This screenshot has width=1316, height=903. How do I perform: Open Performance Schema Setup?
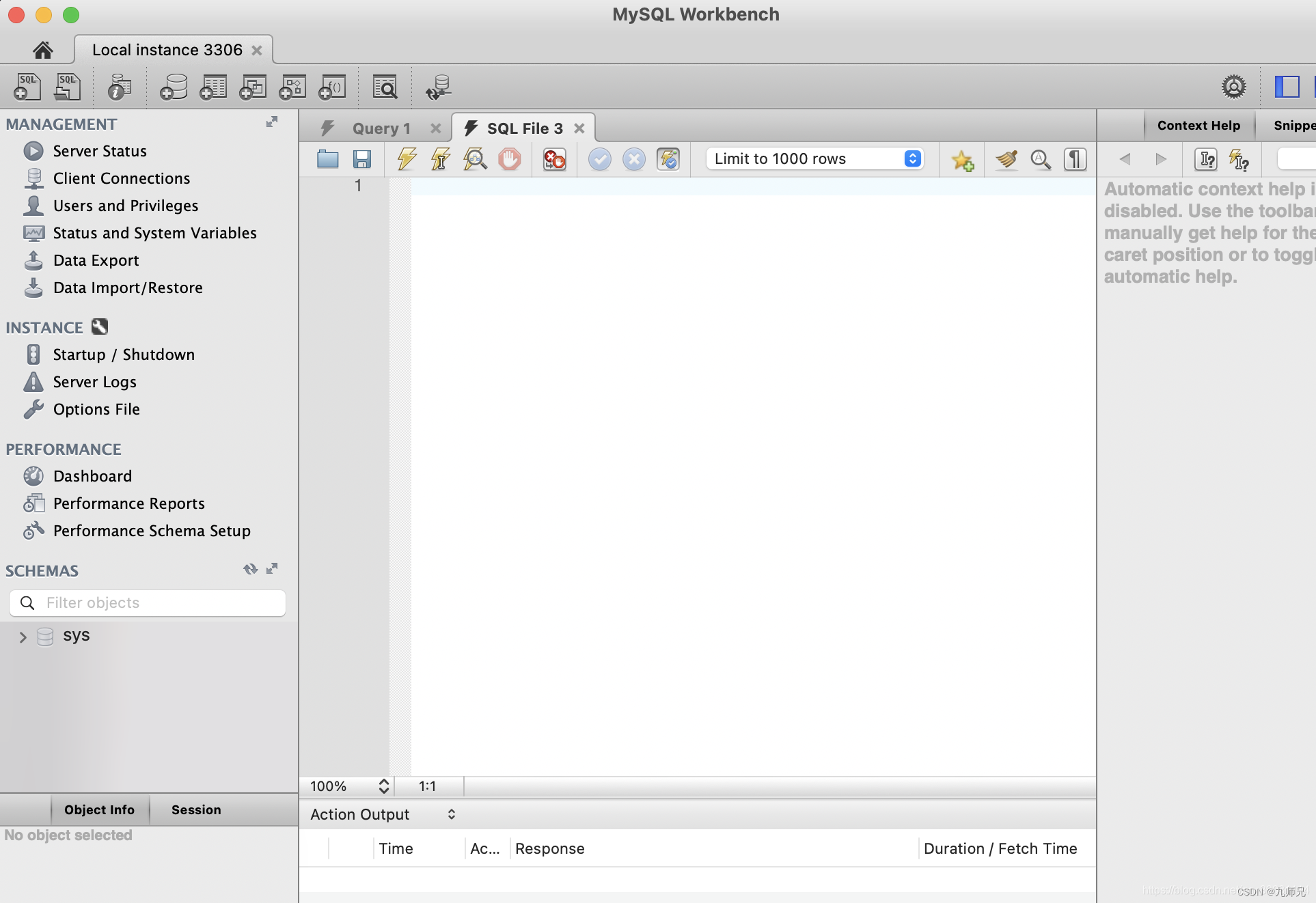tap(152, 531)
